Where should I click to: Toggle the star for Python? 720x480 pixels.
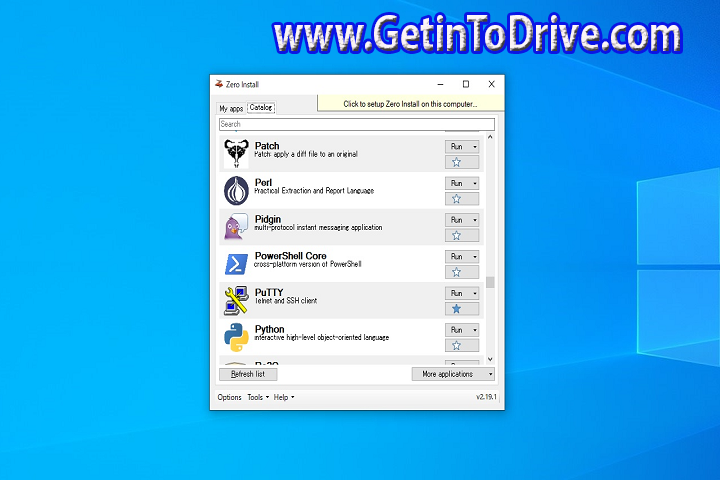click(462, 346)
